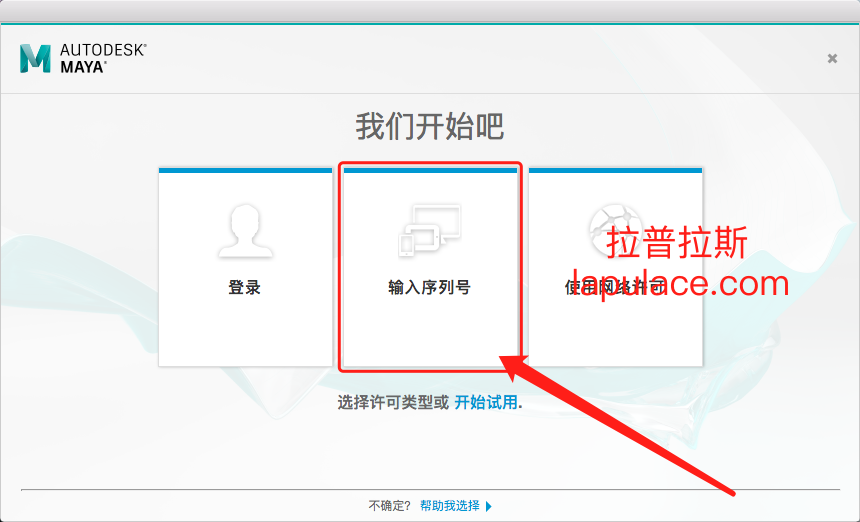Click the devices icon above 输入序列号
The image size is (860, 522).
[x=429, y=230]
